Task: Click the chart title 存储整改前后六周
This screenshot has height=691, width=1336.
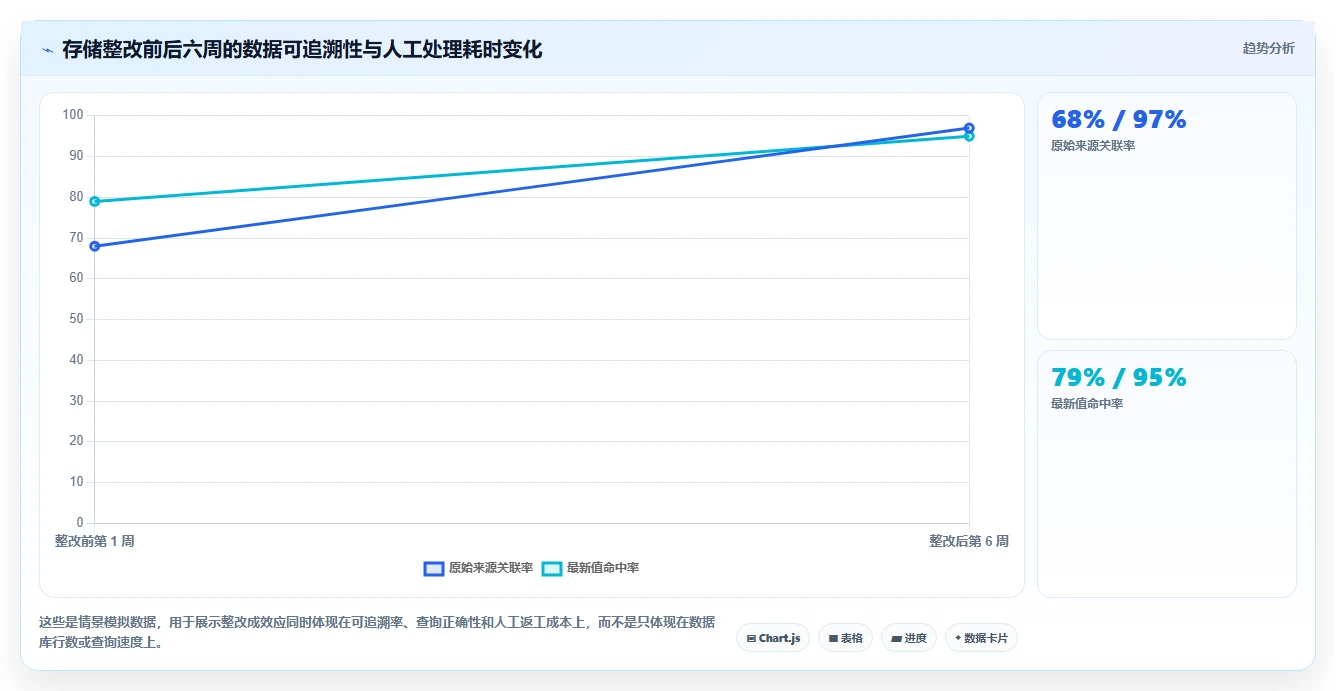Action: [x=302, y=49]
